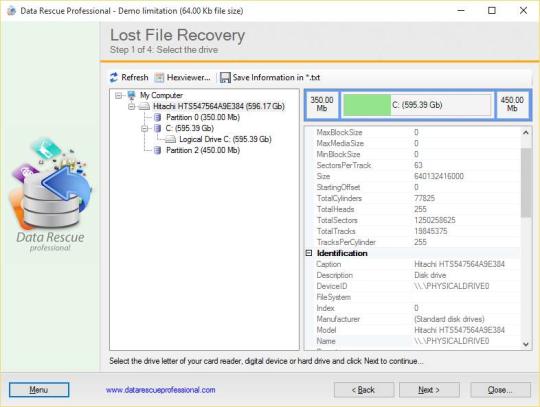Click the TotalCylinders value 77825
Image resolution: width=540 pixels, height=407 pixels.
pyautogui.click(x=424, y=198)
